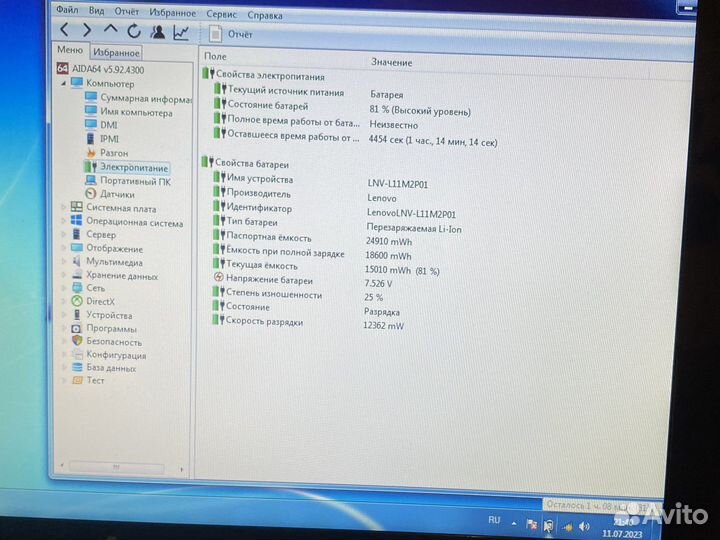Expand the Операционная система node
This screenshot has height=540, width=720.
tap(63, 221)
